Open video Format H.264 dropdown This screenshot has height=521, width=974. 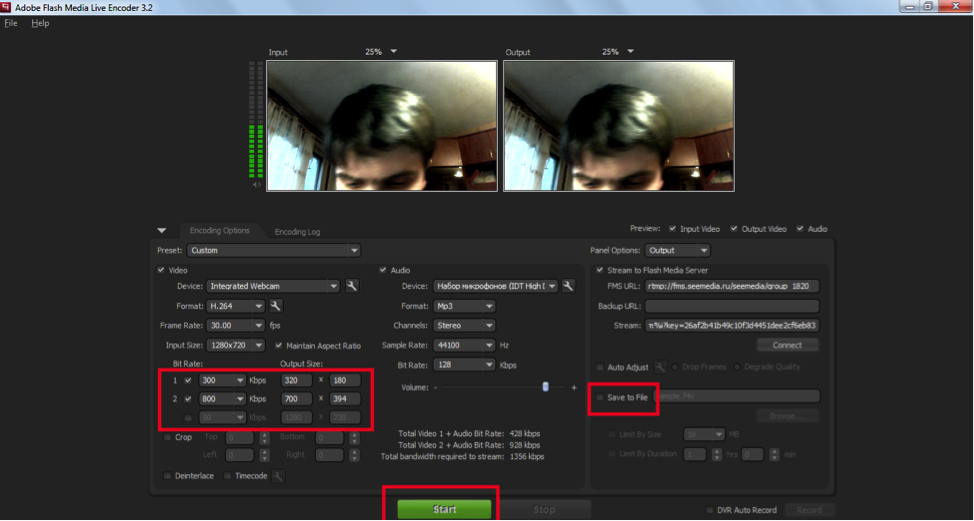(236, 306)
